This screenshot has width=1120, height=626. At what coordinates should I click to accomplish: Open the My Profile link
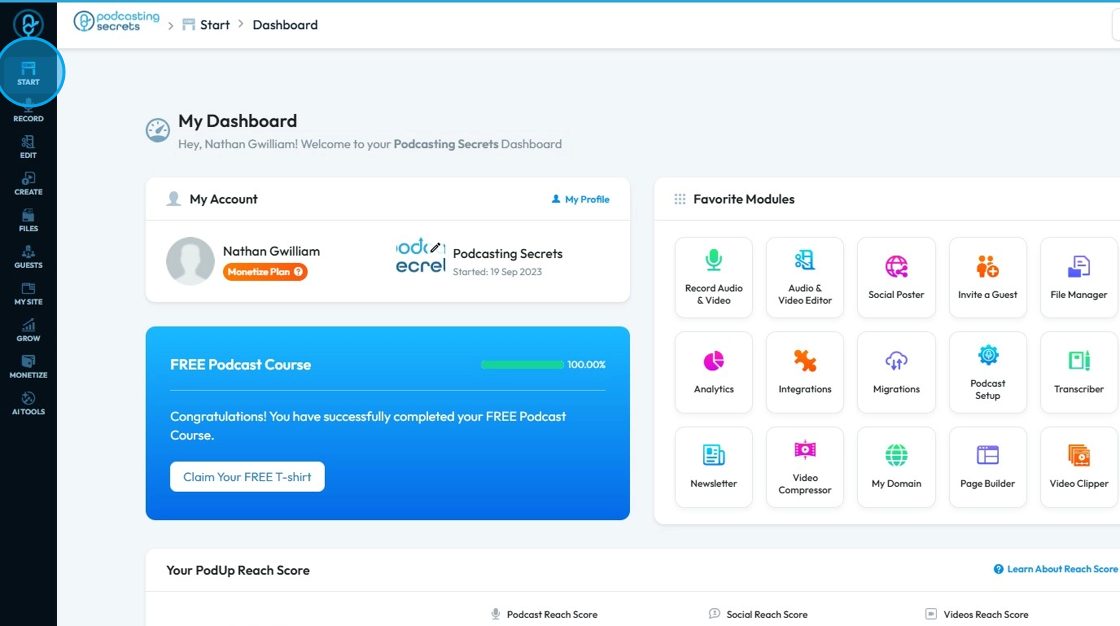tap(581, 199)
